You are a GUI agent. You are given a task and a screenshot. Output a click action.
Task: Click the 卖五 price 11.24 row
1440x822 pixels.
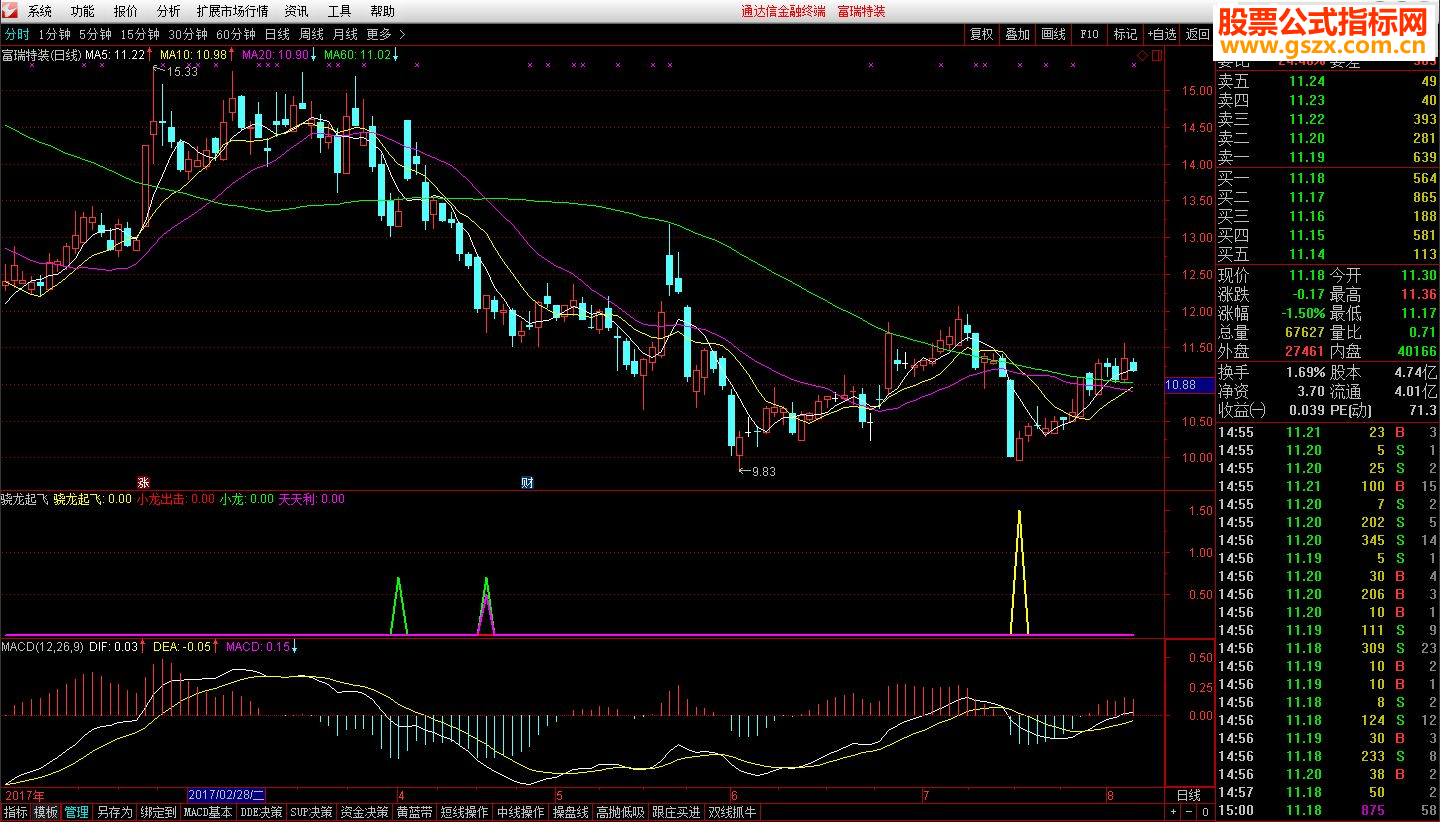click(1326, 81)
